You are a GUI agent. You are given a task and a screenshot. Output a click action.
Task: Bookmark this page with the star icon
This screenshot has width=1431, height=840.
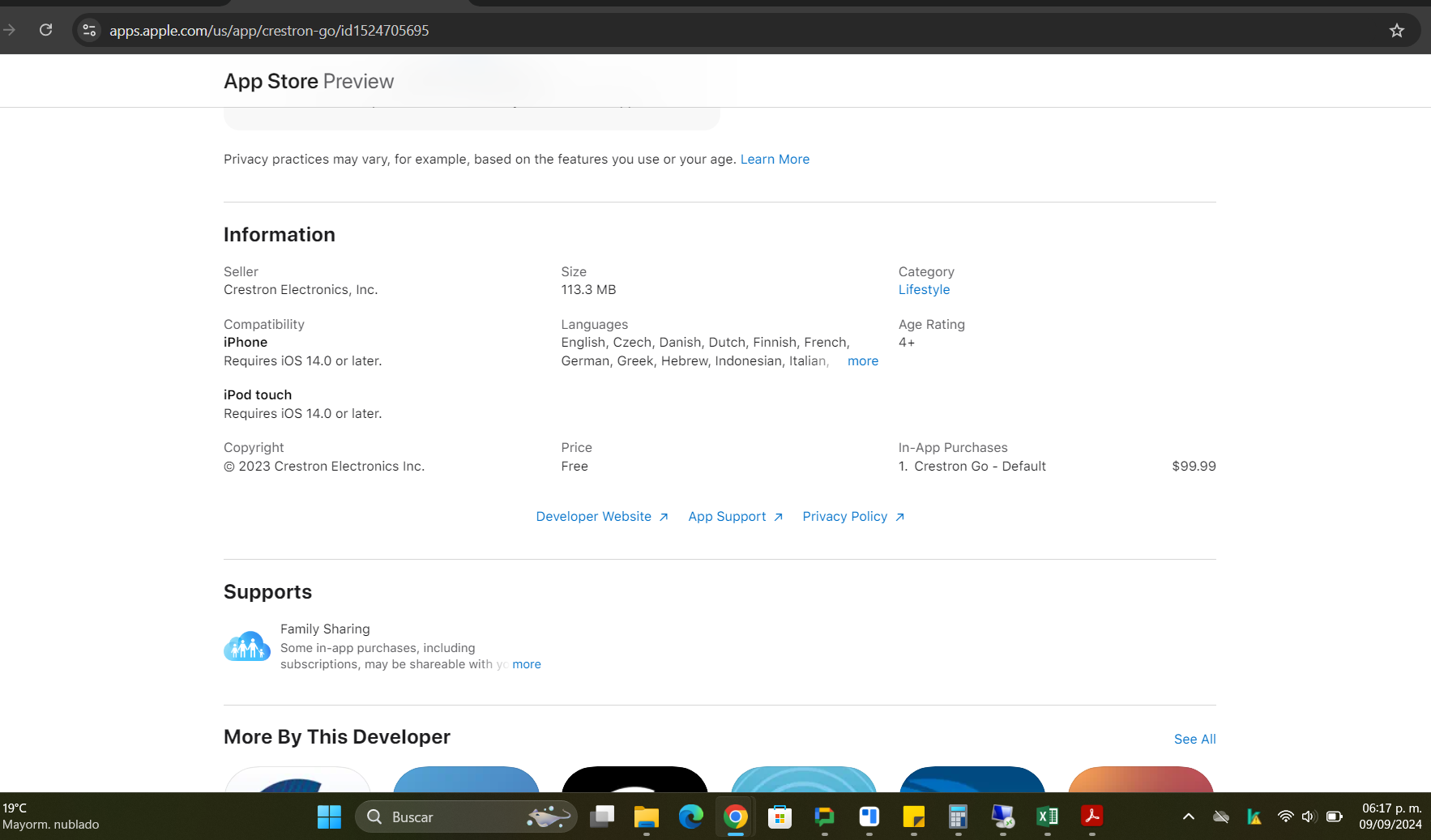point(1397,31)
